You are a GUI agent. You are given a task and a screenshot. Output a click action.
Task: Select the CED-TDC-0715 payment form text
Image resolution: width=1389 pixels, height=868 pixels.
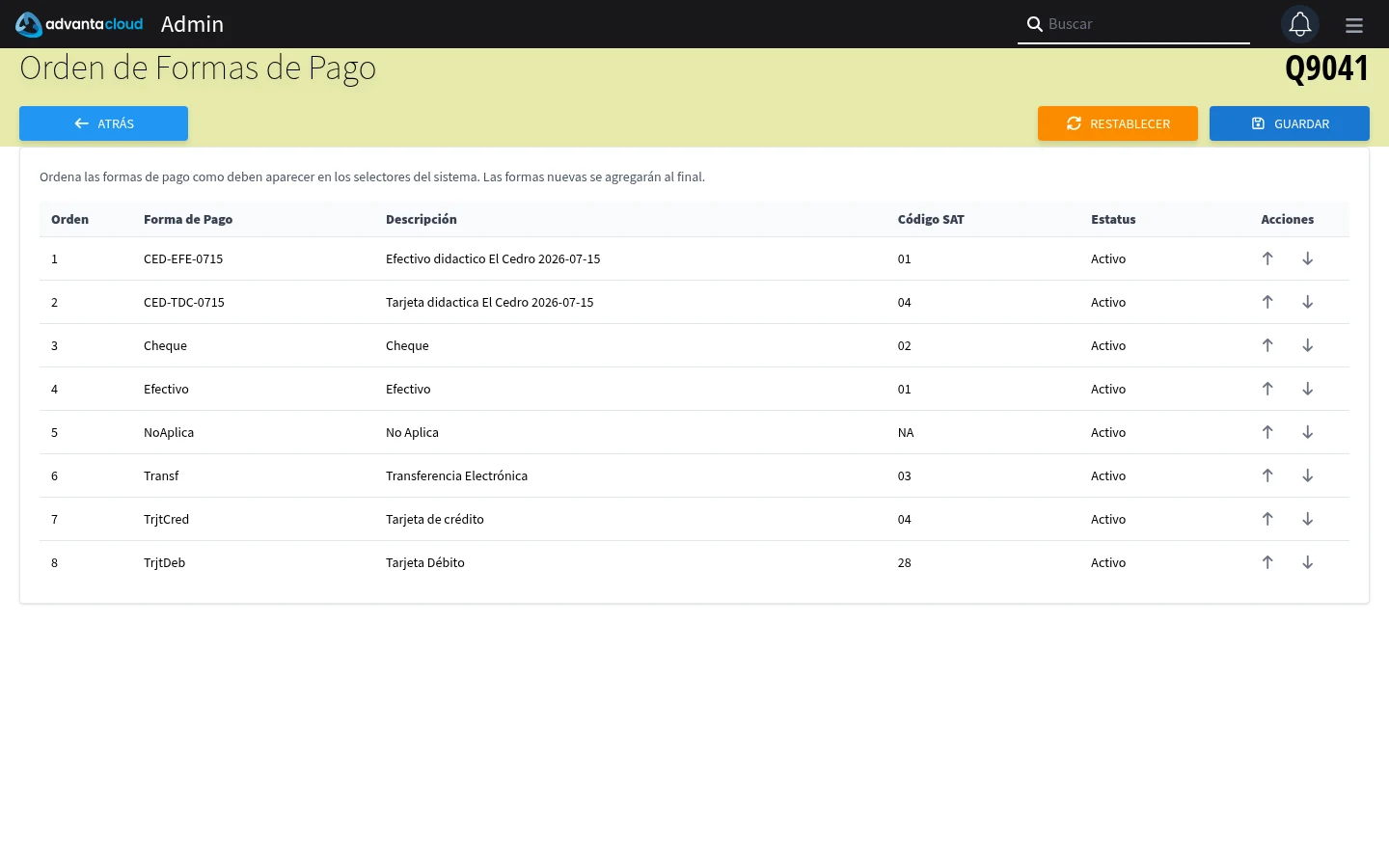point(184,302)
